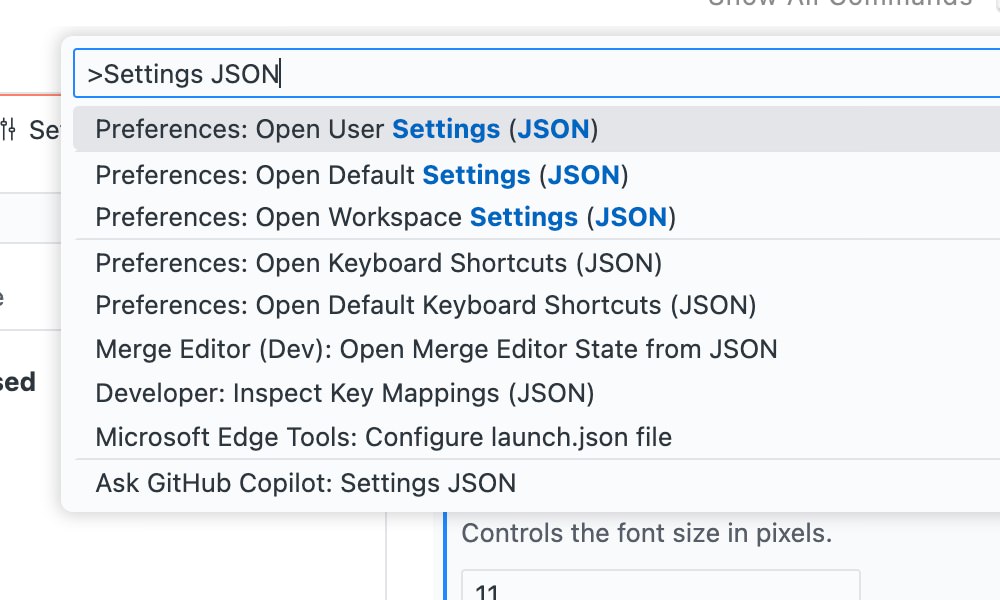Click the highlighted "JSON" text in the top result
1000x600 pixels.
coord(556,129)
